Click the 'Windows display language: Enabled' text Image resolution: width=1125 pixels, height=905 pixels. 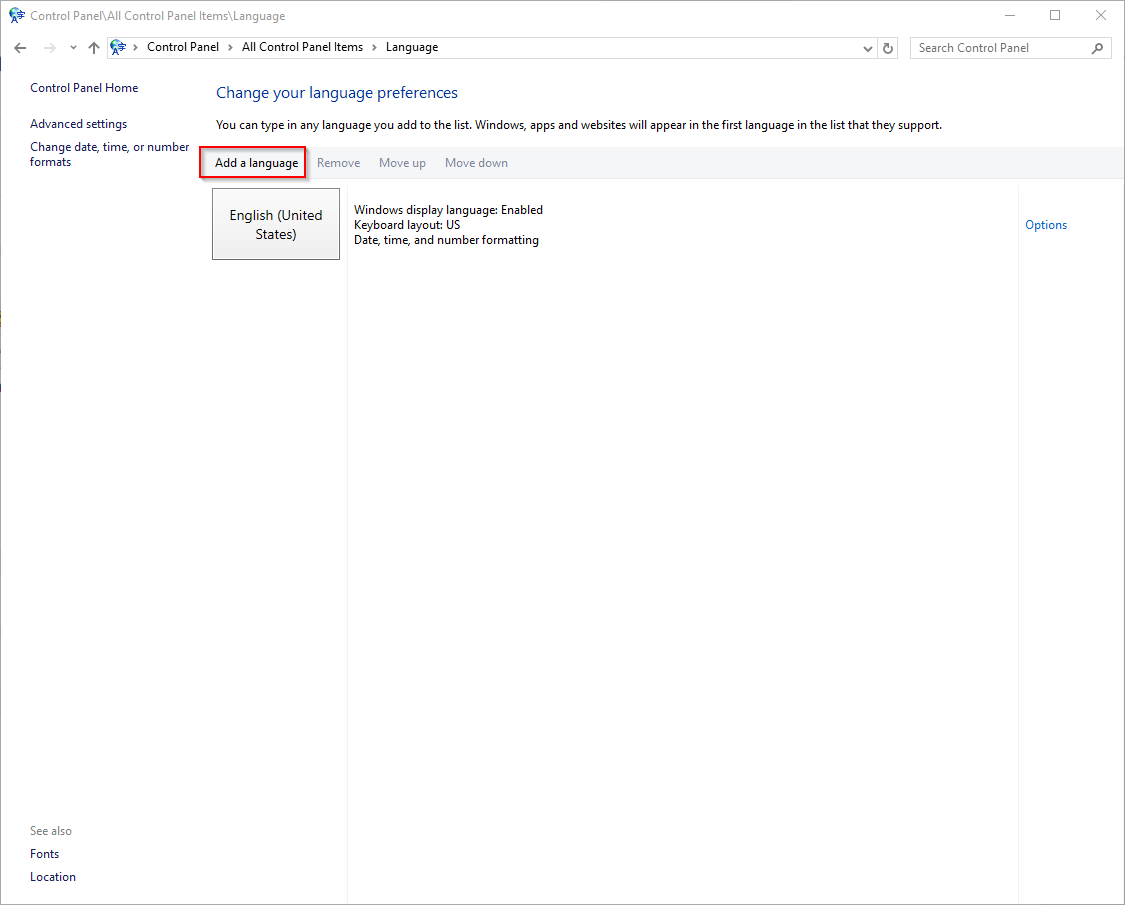point(448,210)
